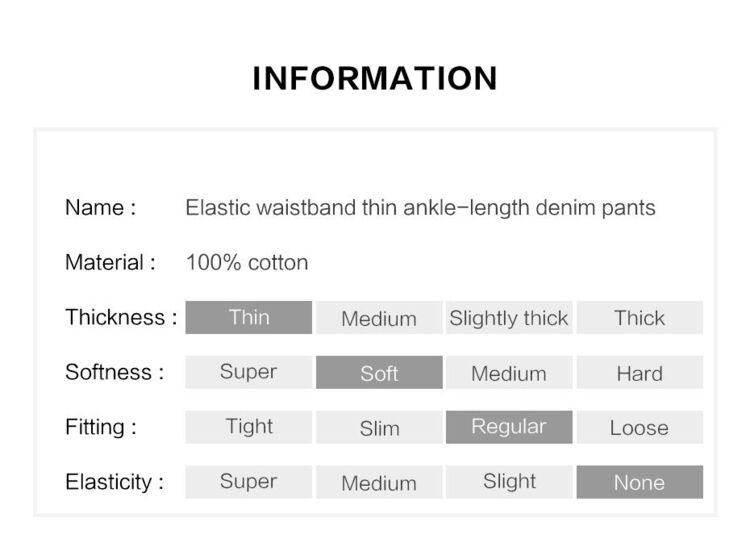The width and height of the screenshot is (750, 547).
Task: Select the highlighted Regular fitting option
Action: point(509,427)
